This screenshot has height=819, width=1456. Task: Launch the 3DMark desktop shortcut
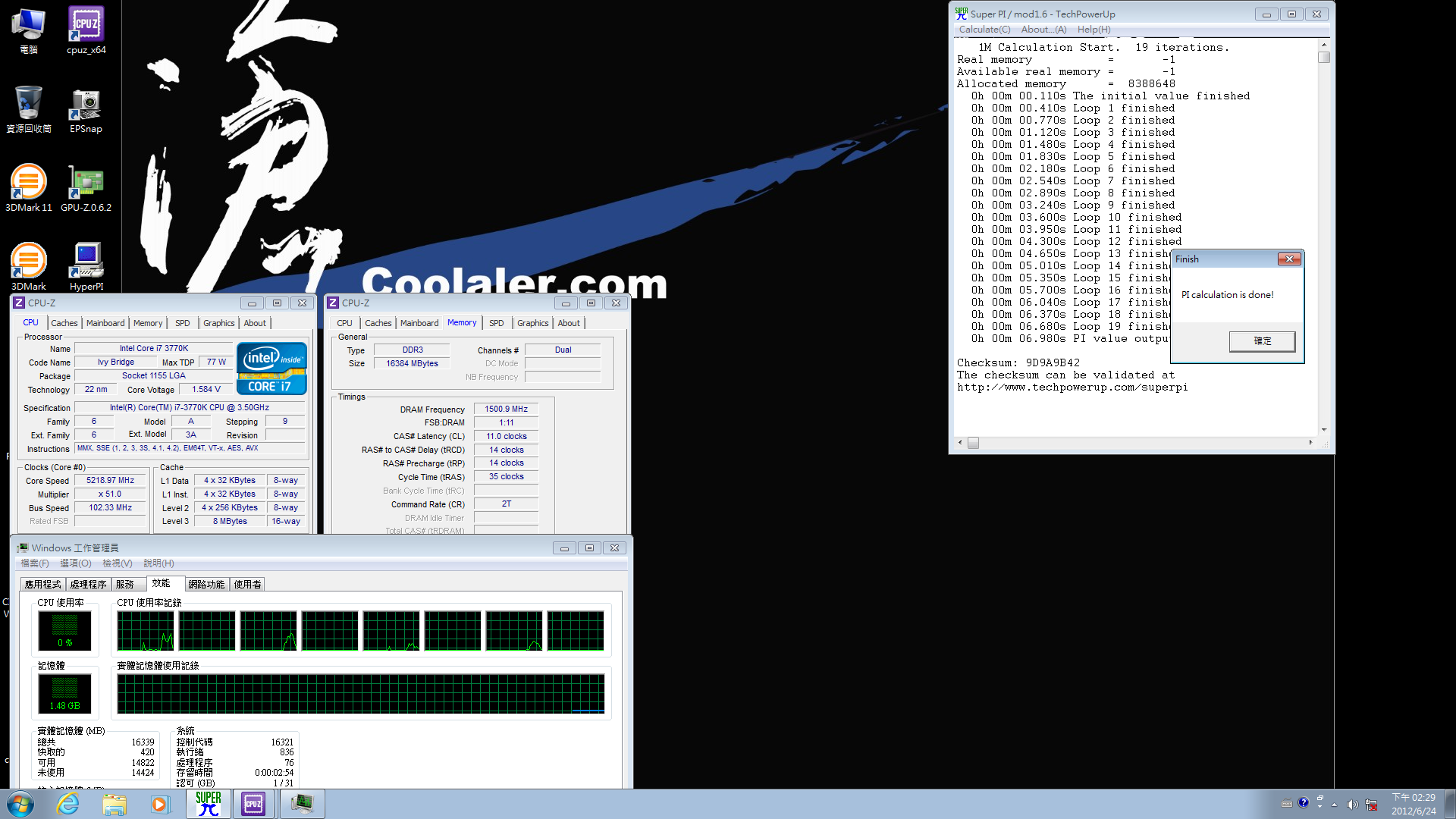point(28,267)
